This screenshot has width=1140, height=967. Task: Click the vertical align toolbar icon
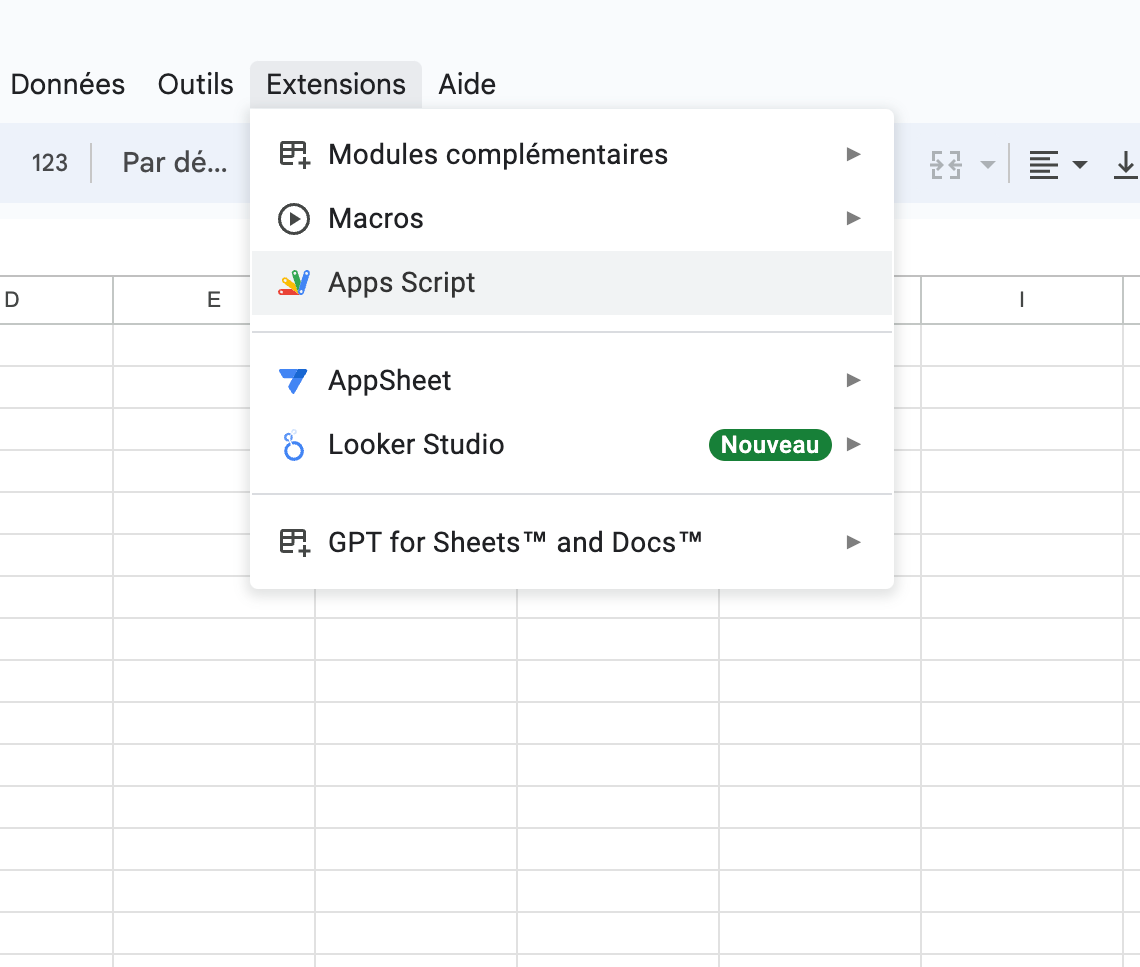(1125, 164)
